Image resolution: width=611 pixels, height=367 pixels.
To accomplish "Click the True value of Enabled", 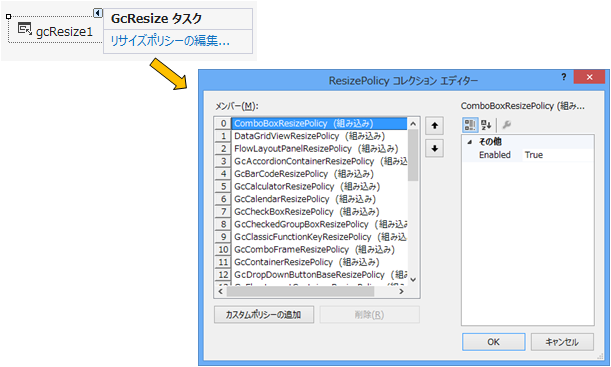I will tap(534, 155).
